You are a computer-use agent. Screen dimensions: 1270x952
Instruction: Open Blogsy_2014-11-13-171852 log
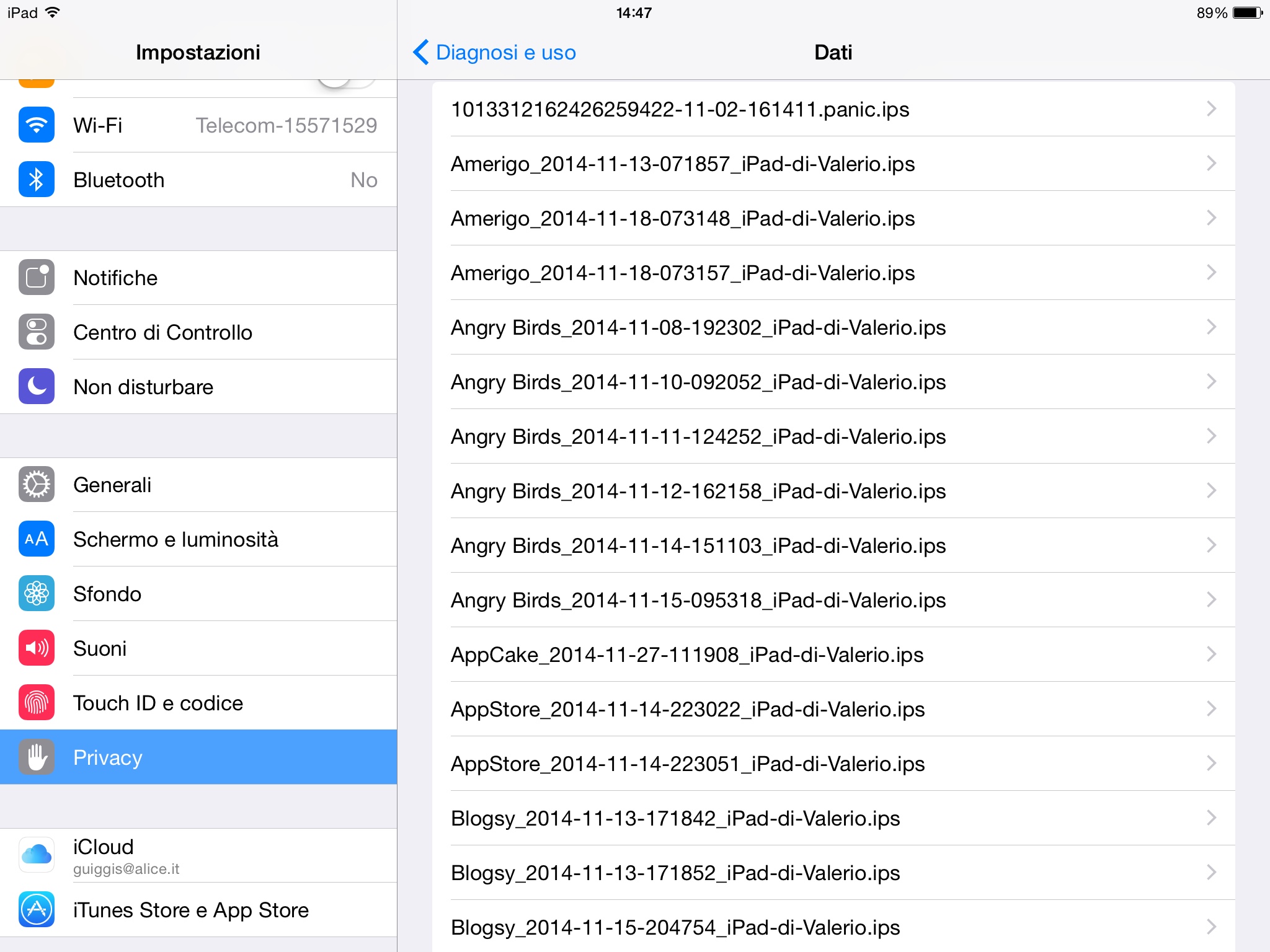[833, 873]
